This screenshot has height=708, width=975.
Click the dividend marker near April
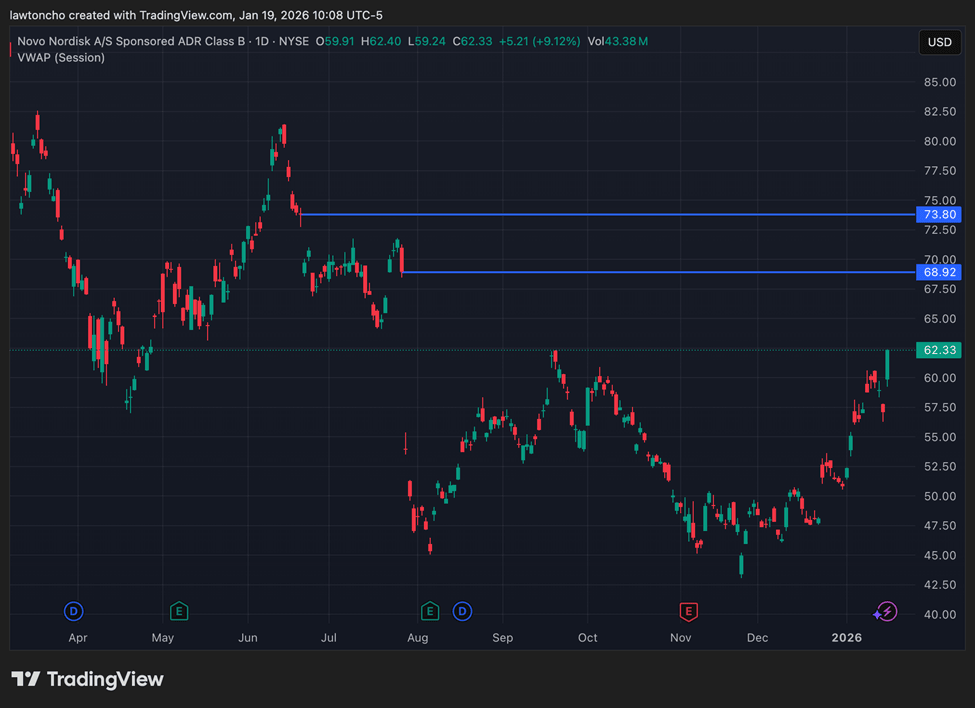73,612
